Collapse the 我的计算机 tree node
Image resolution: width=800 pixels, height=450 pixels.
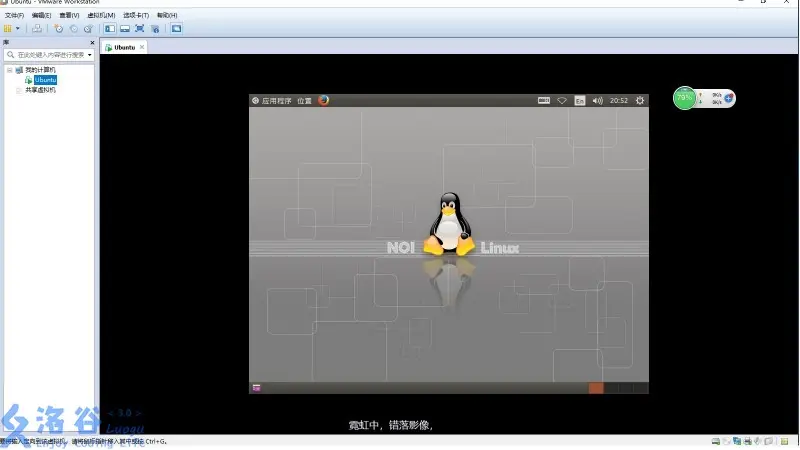pos(9,70)
